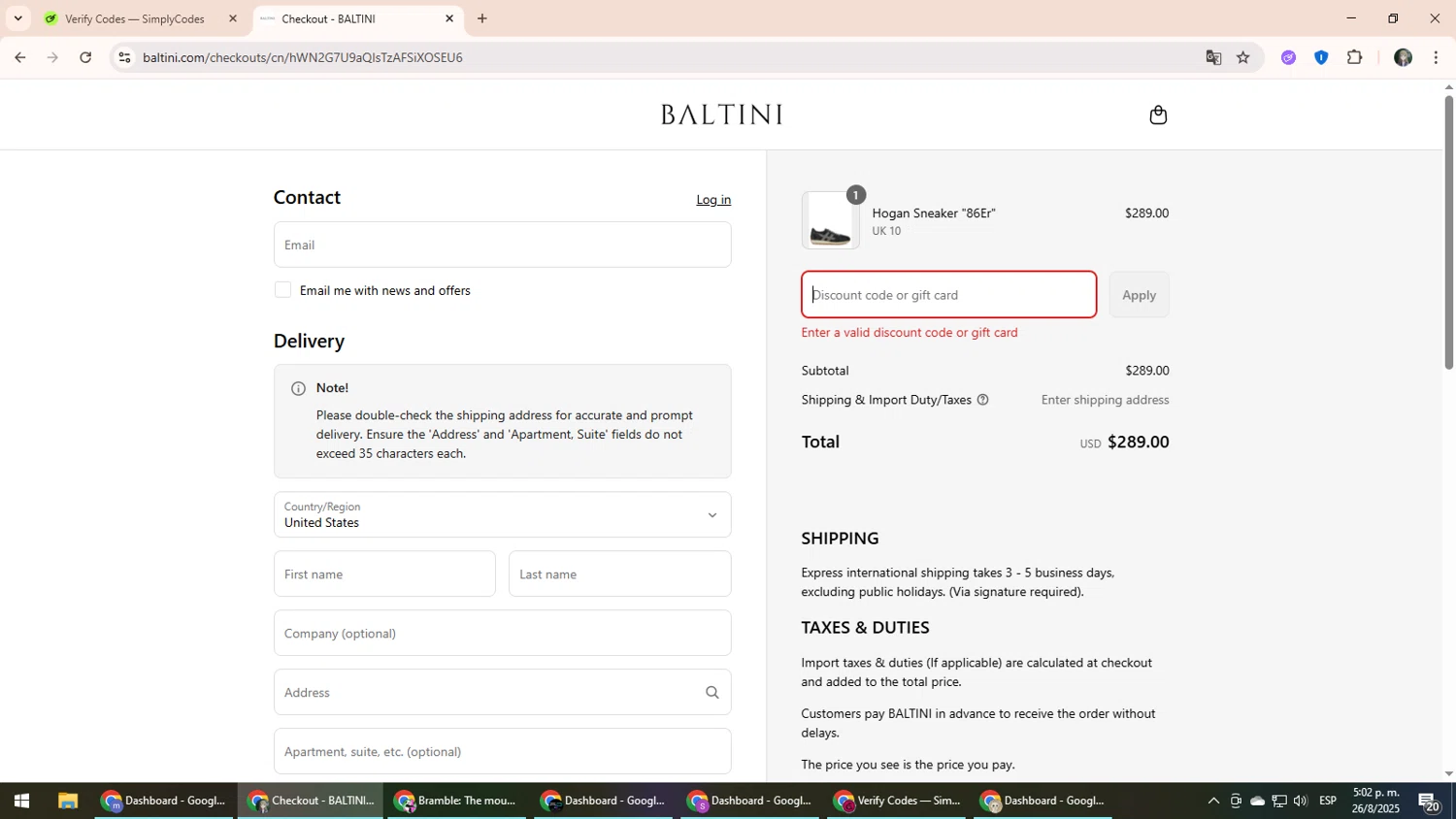Click the ESP language indicator in tray
Image resolution: width=1456 pixels, height=819 pixels.
coord(1328,801)
